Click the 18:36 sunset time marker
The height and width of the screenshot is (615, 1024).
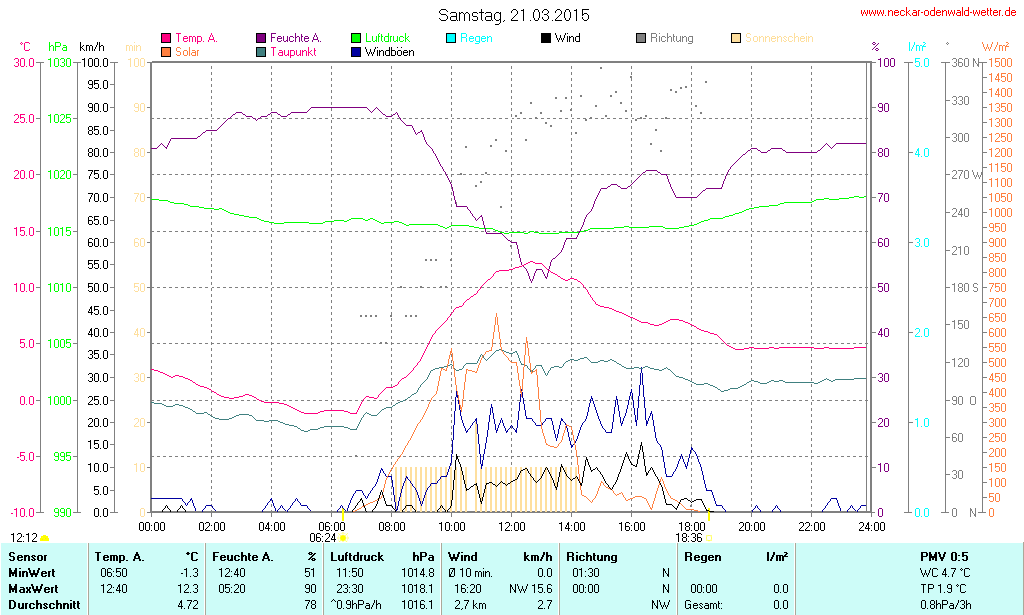tap(688, 537)
